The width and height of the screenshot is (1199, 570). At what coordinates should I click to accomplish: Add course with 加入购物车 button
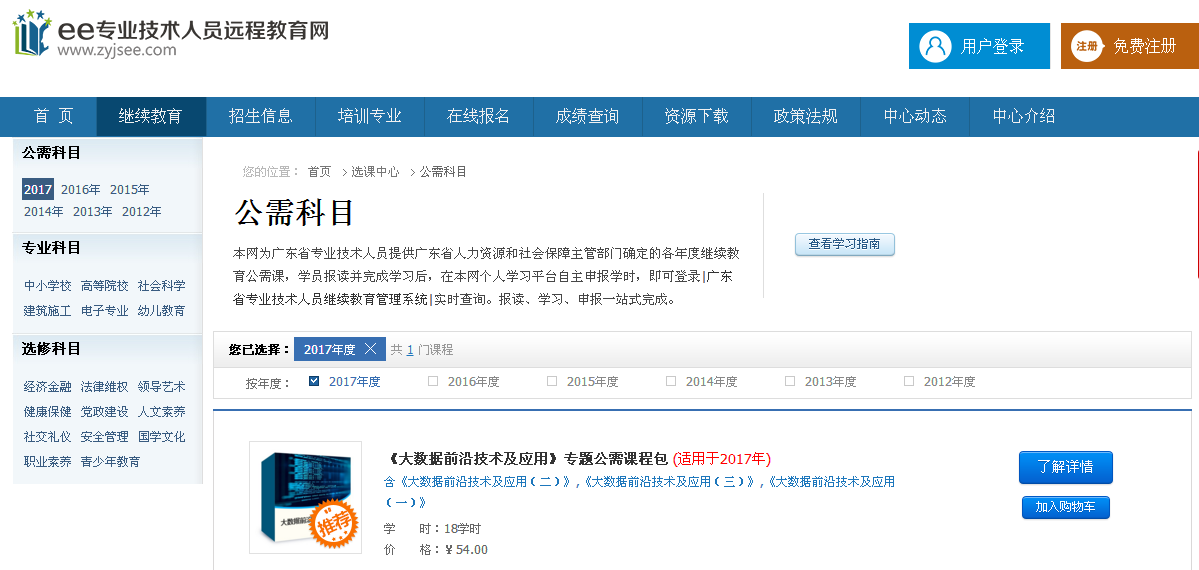click(x=1065, y=507)
